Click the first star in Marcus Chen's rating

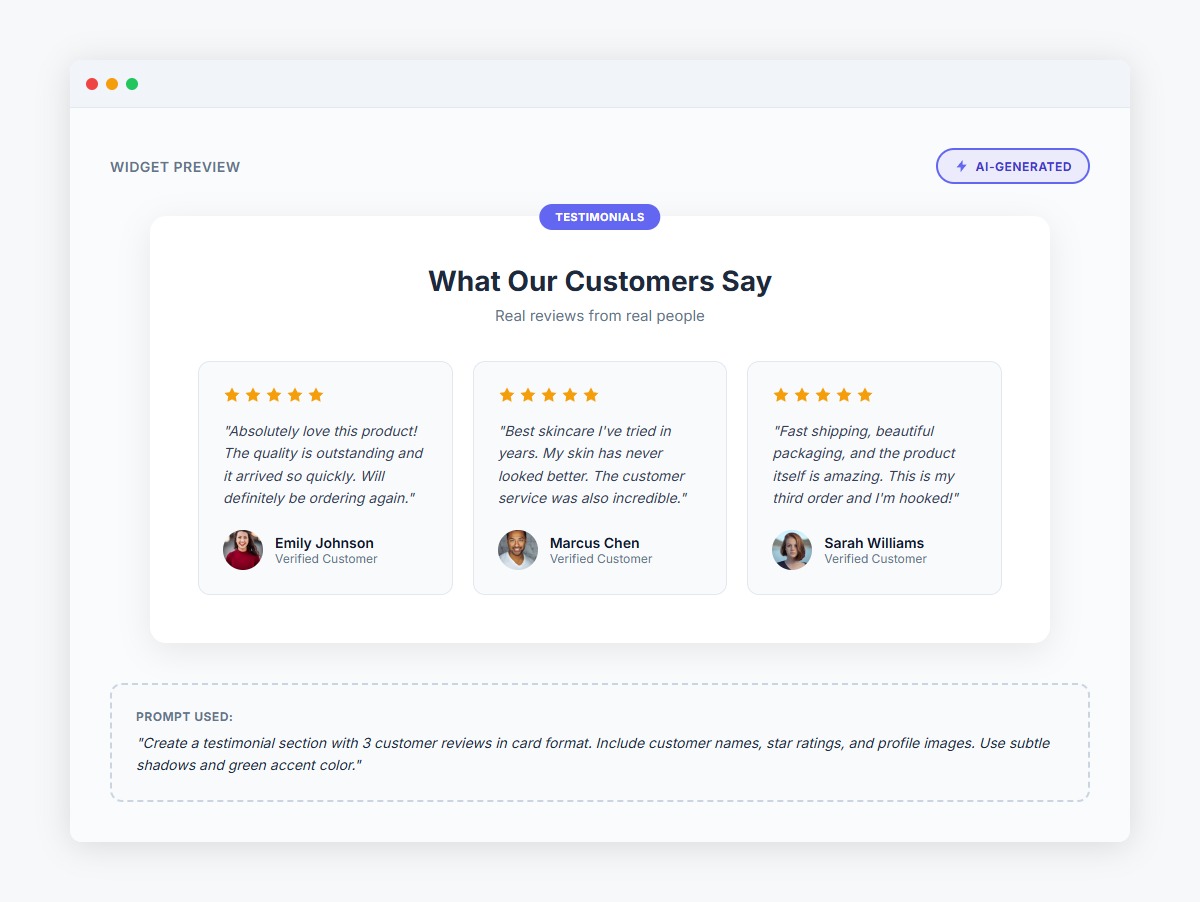point(507,395)
